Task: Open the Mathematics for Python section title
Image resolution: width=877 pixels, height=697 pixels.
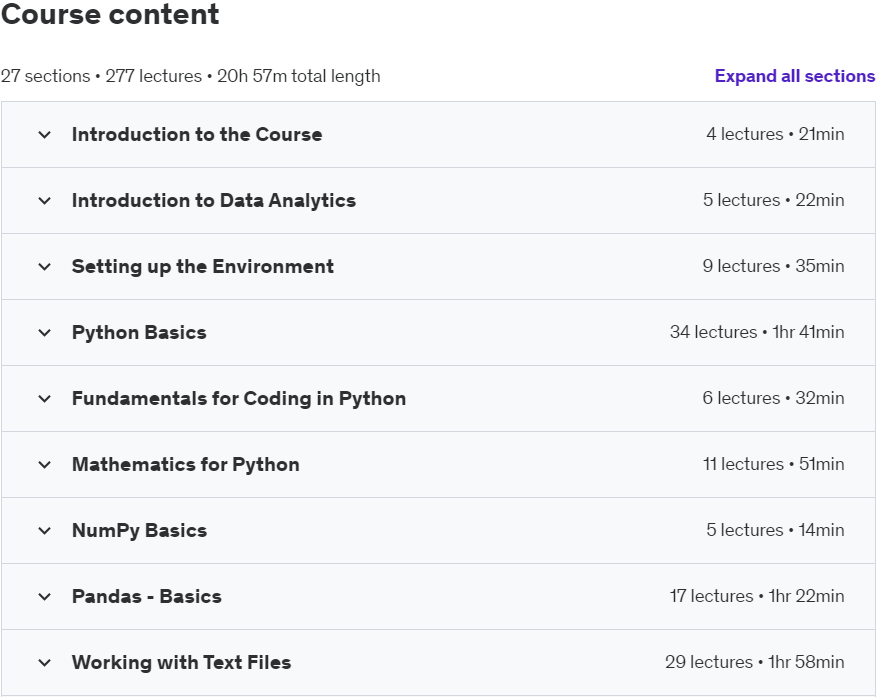Action: (x=185, y=465)
